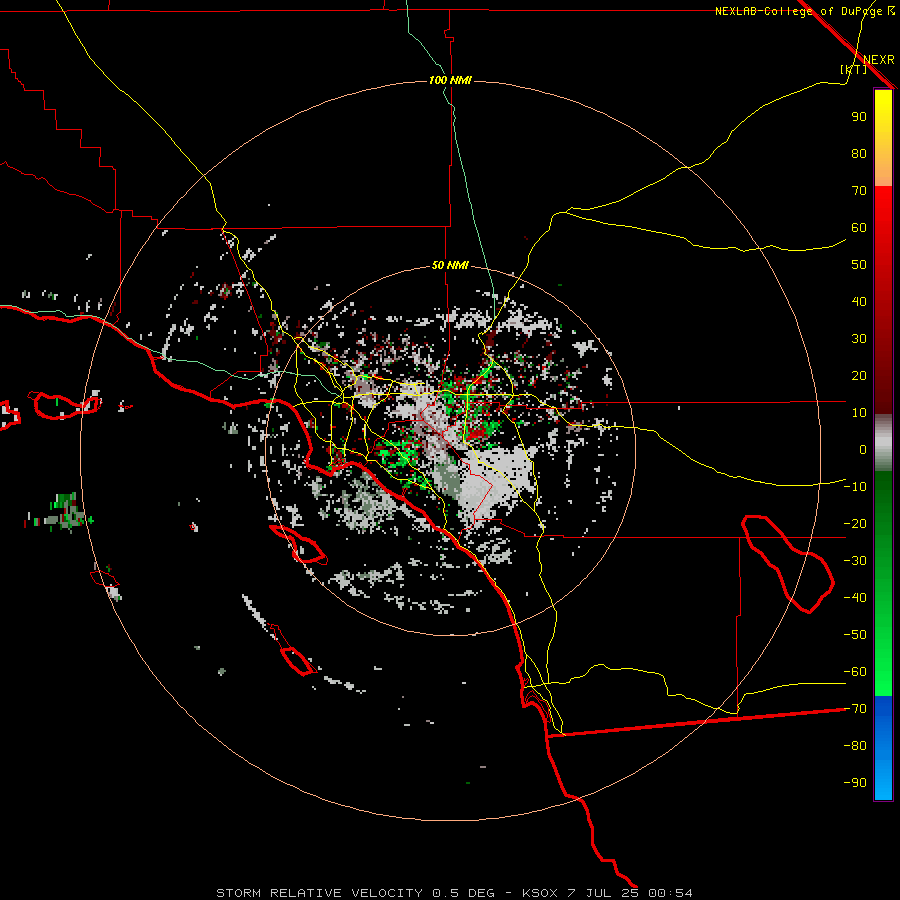Click the 50 NMI range ring label
Screen dimensions: 900x900
click(x=450, y=265)
